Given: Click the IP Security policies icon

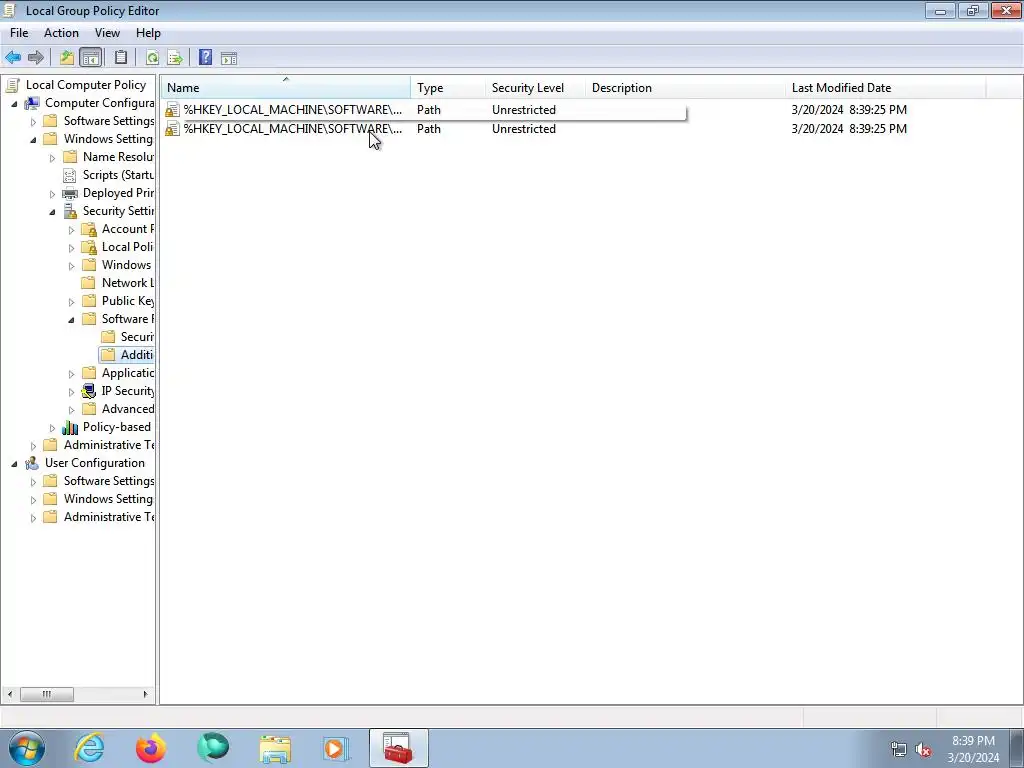Looking at the screenshot, I should click(89, 391).
